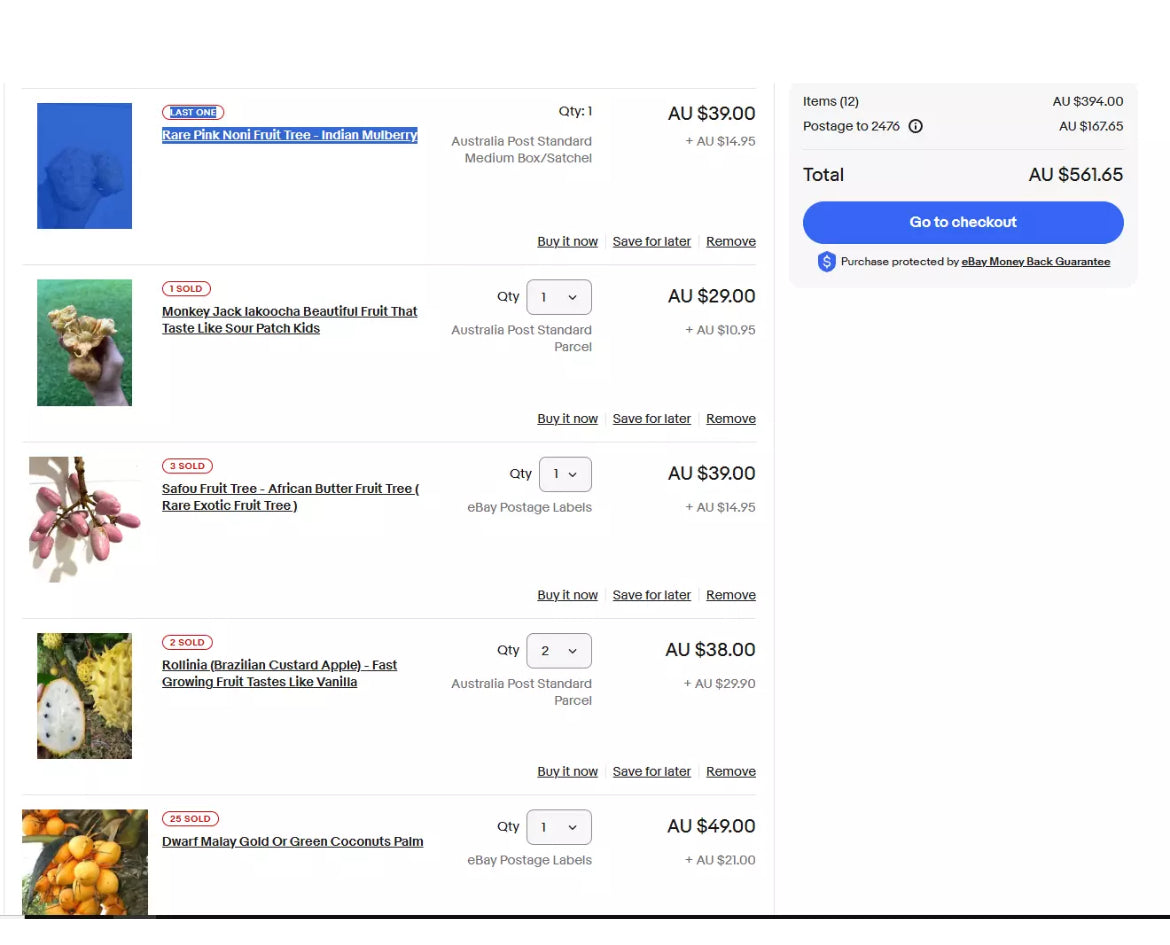Screen dimensions: 1170x945
Task: Click the Go to checkout button
Action: [x=963, y=222]
